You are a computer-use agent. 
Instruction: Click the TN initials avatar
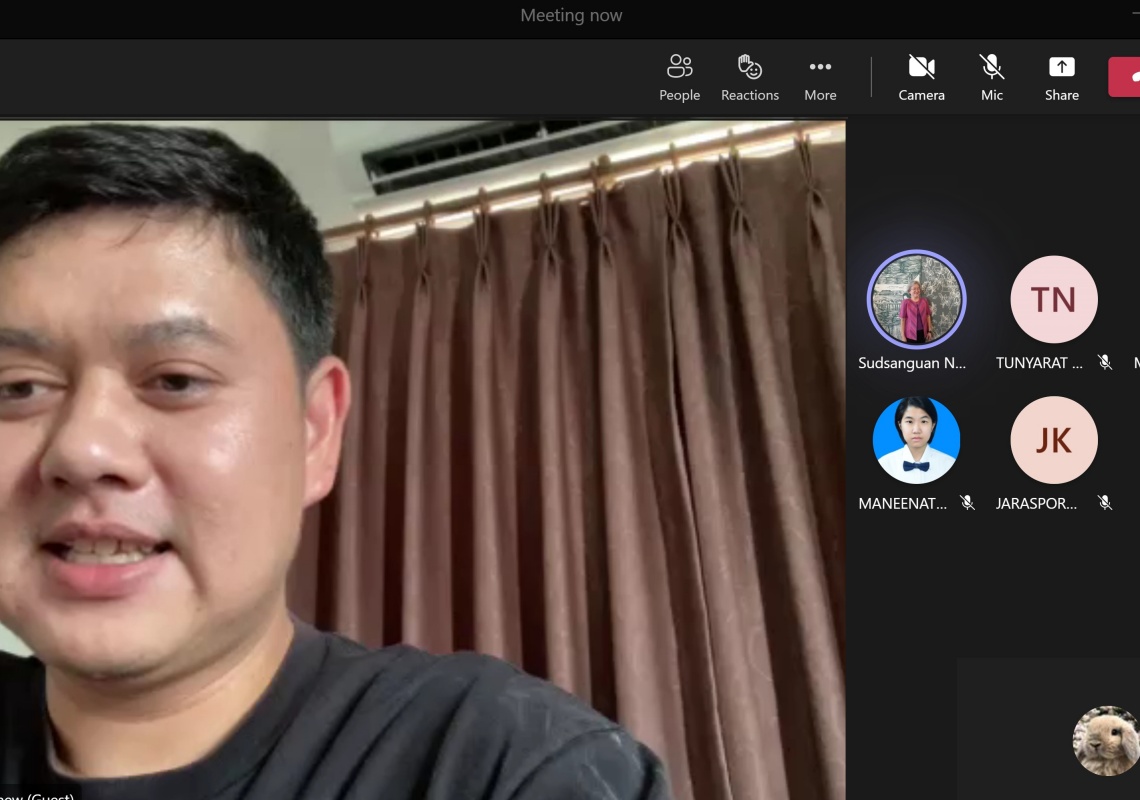pyautogui.click(x=1054, y=299)
